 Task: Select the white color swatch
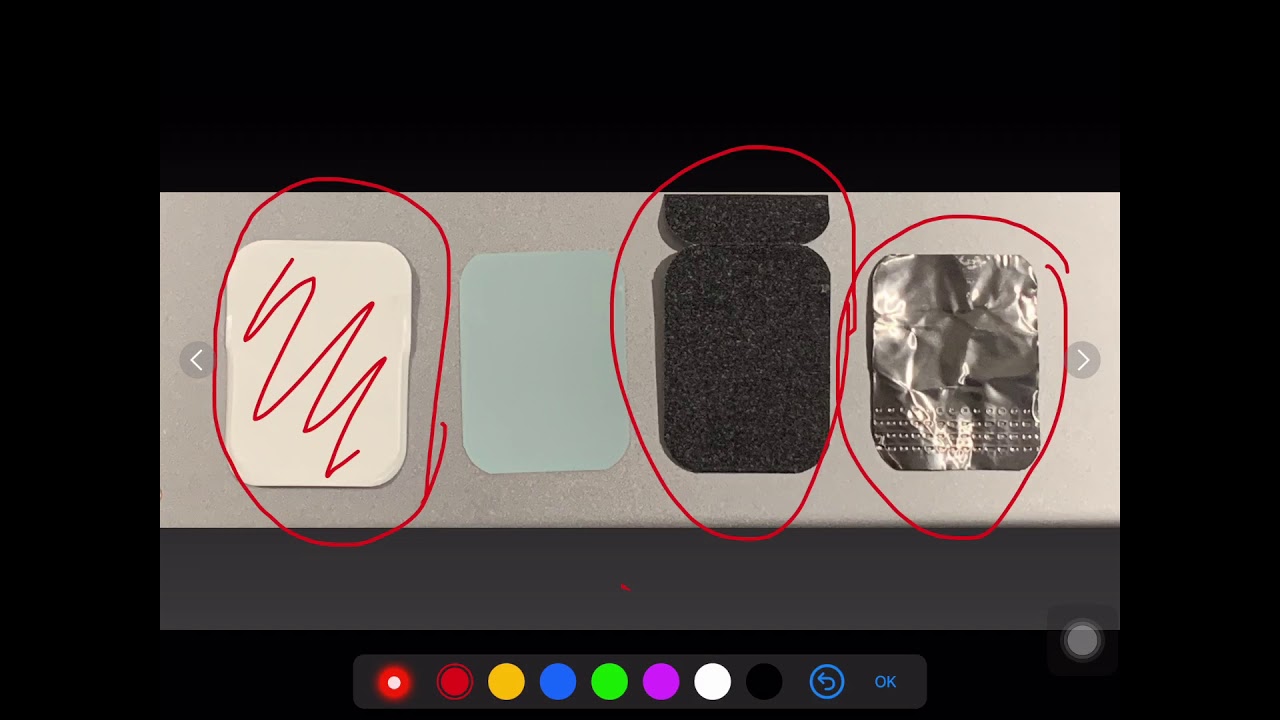712,682
